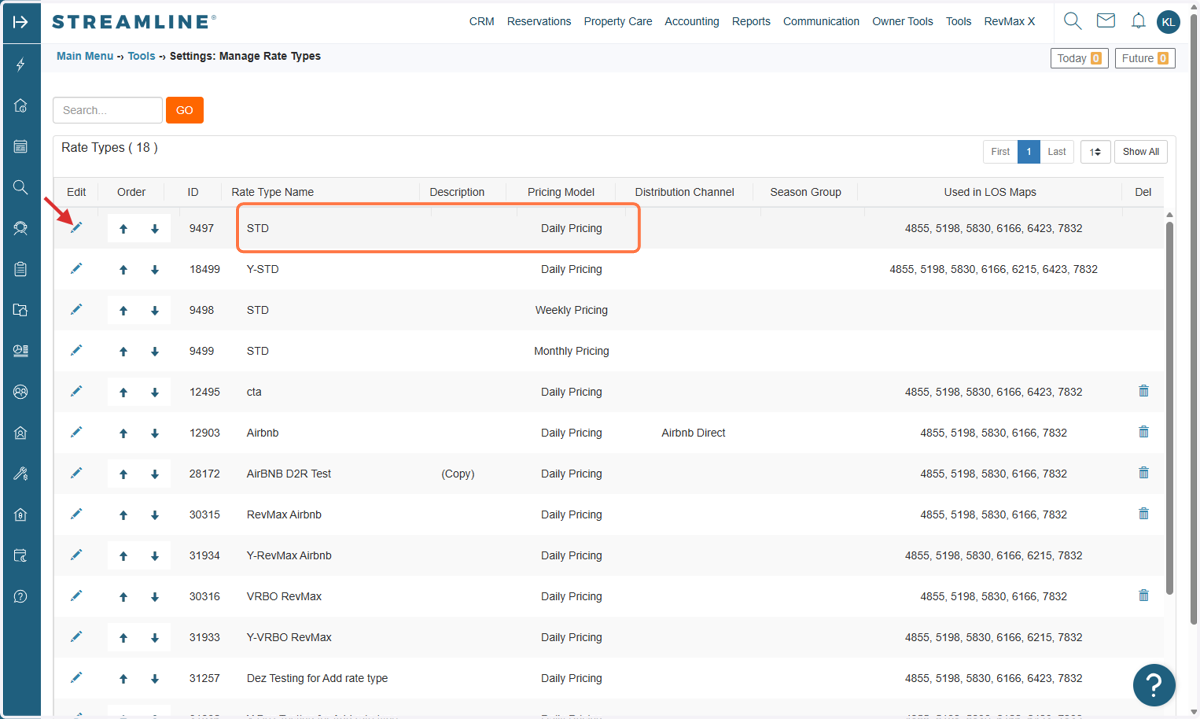Viewport: 1200px width, 719px height.
Task: Move AirBNB D2R Test row down
Action: tap(155, 474)
